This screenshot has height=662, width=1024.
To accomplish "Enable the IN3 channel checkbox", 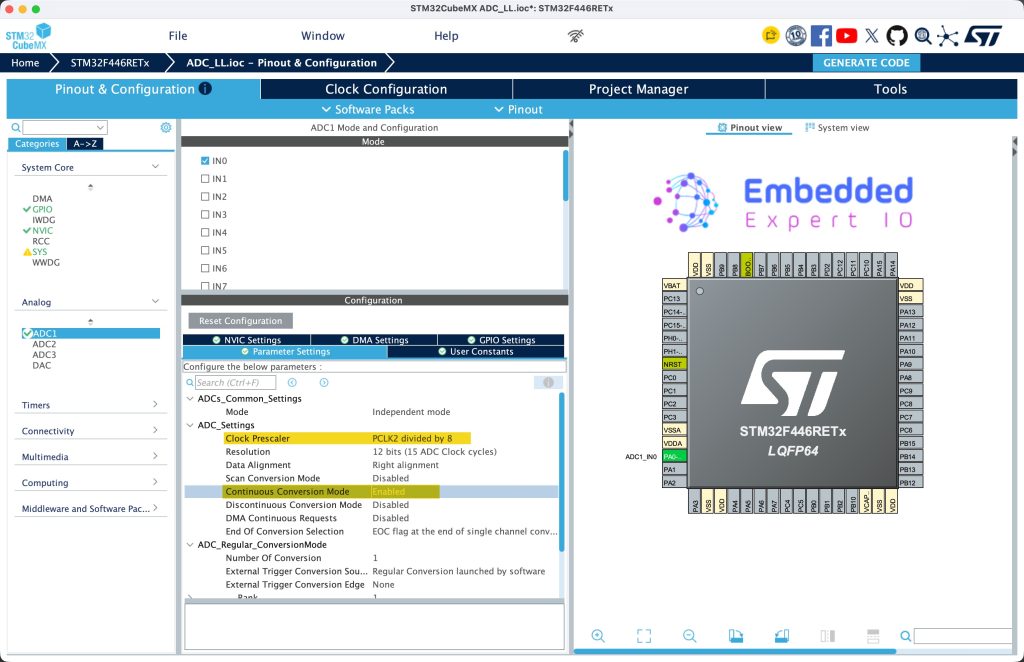I will click(x=205, y=214).
